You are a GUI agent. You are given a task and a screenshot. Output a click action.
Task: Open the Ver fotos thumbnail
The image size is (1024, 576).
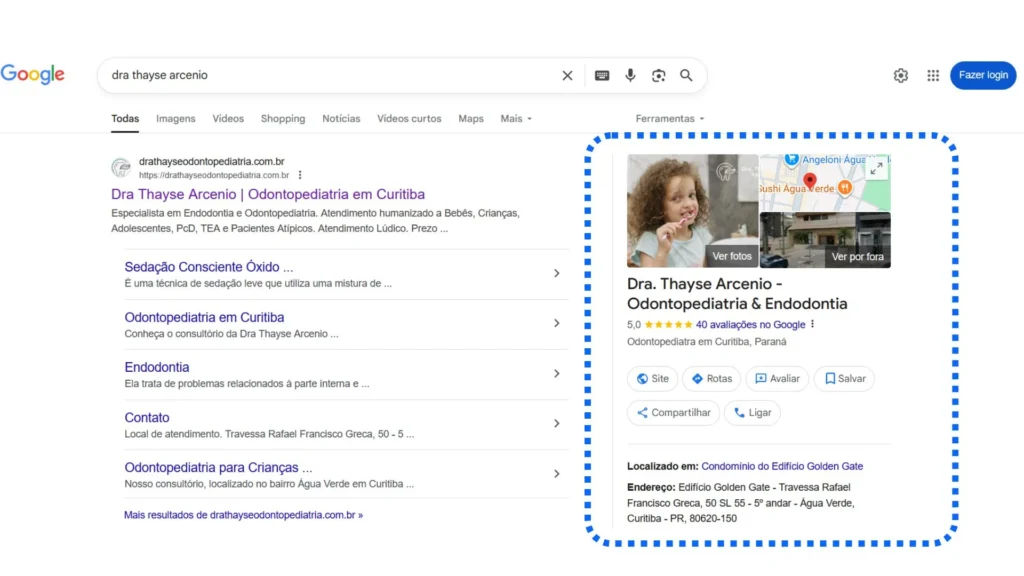coord(692,211)
